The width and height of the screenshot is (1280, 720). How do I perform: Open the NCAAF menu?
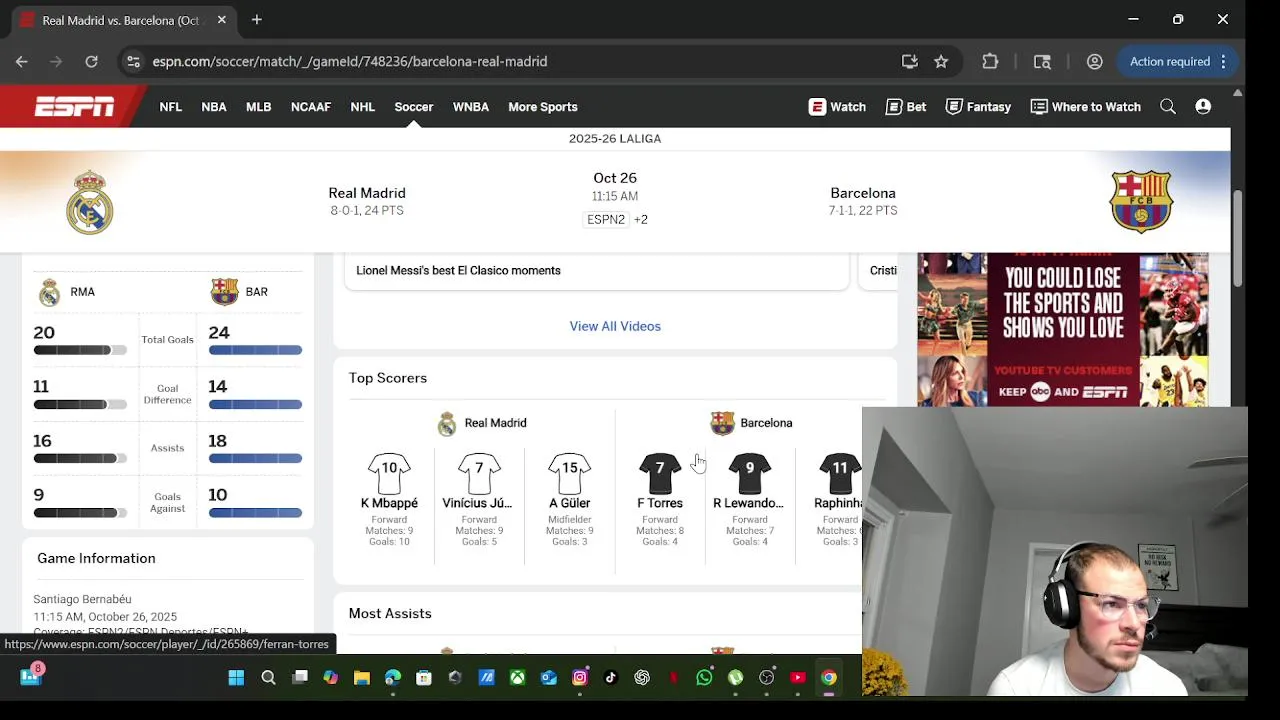(x=311, y=107)
